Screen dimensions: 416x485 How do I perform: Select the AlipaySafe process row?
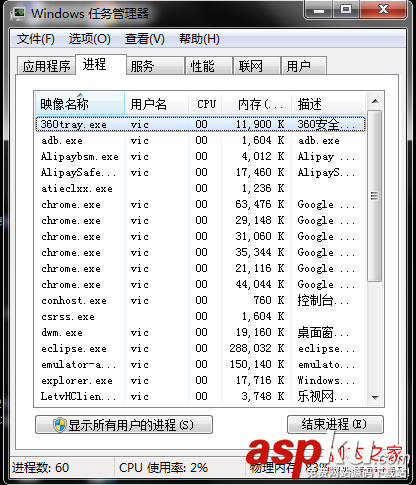click(x=200, y=172)
